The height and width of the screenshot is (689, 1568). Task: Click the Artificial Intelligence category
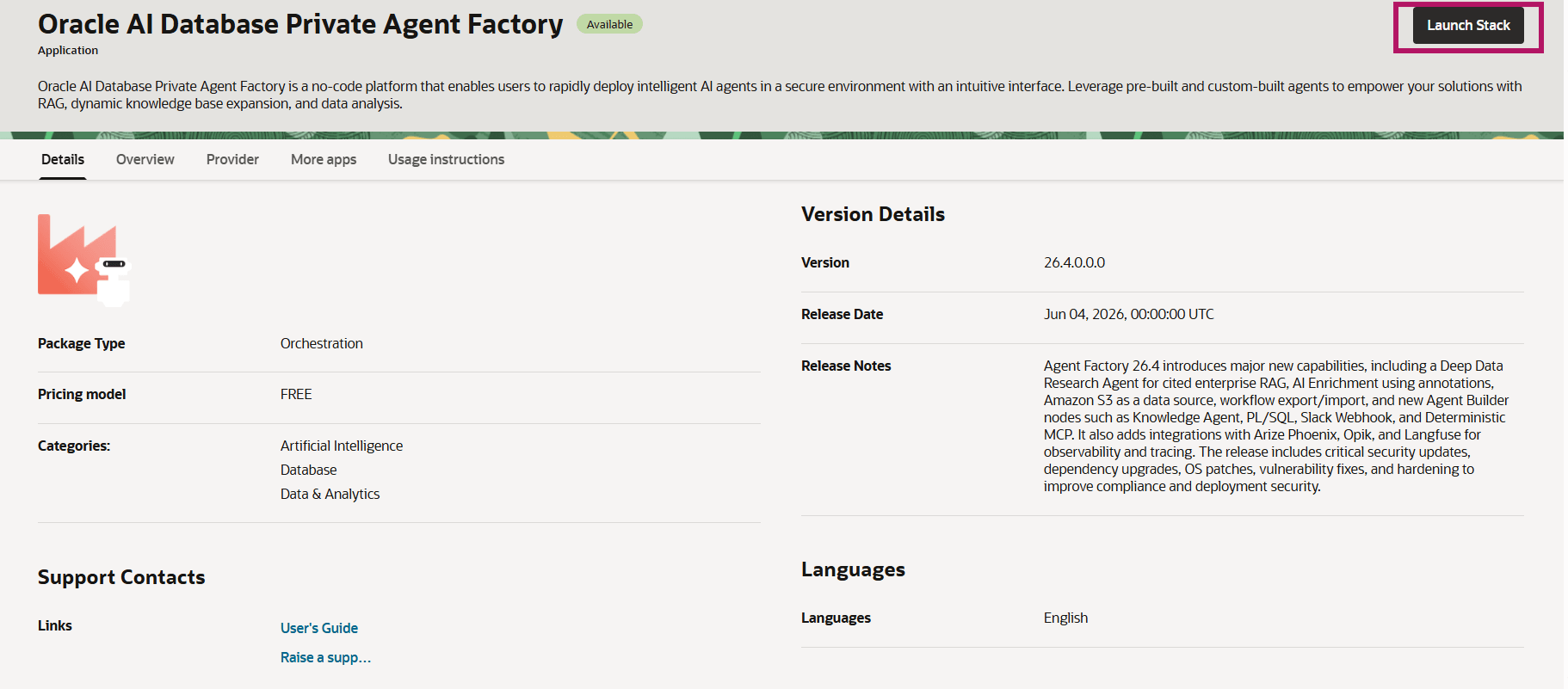342,446
